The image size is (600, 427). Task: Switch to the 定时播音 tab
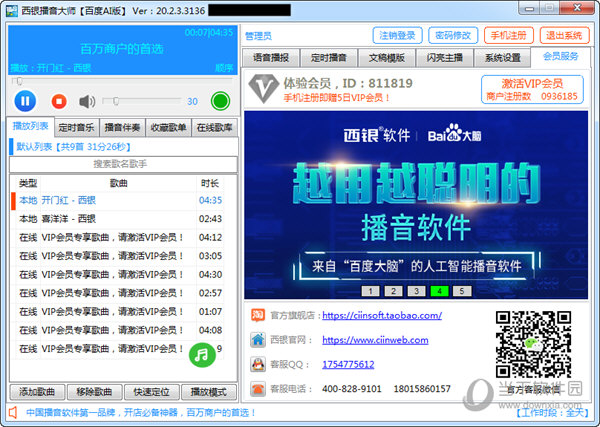pos(329,58)
